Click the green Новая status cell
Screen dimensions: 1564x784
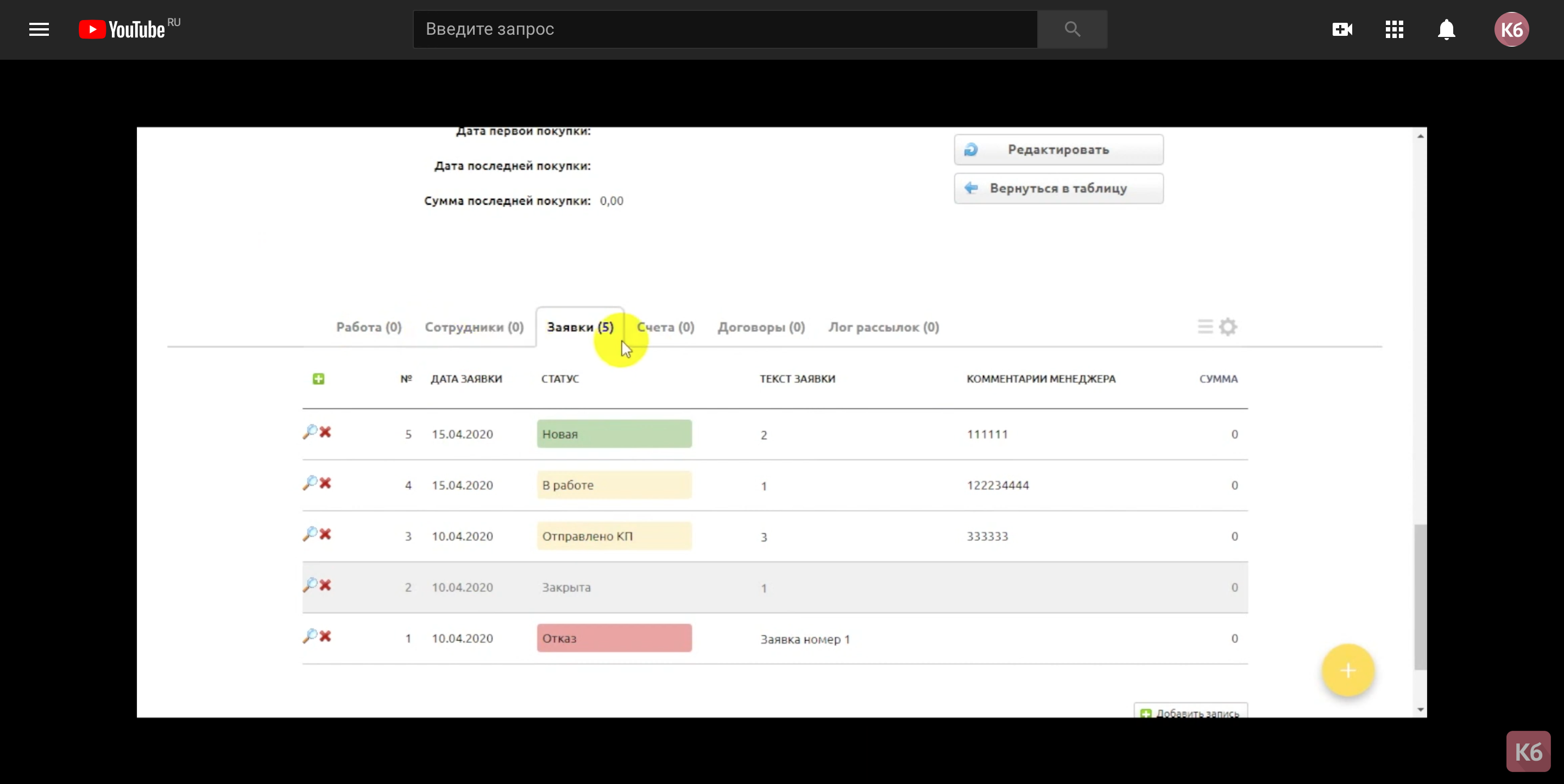pyautogui.click(x=614, y=434)
